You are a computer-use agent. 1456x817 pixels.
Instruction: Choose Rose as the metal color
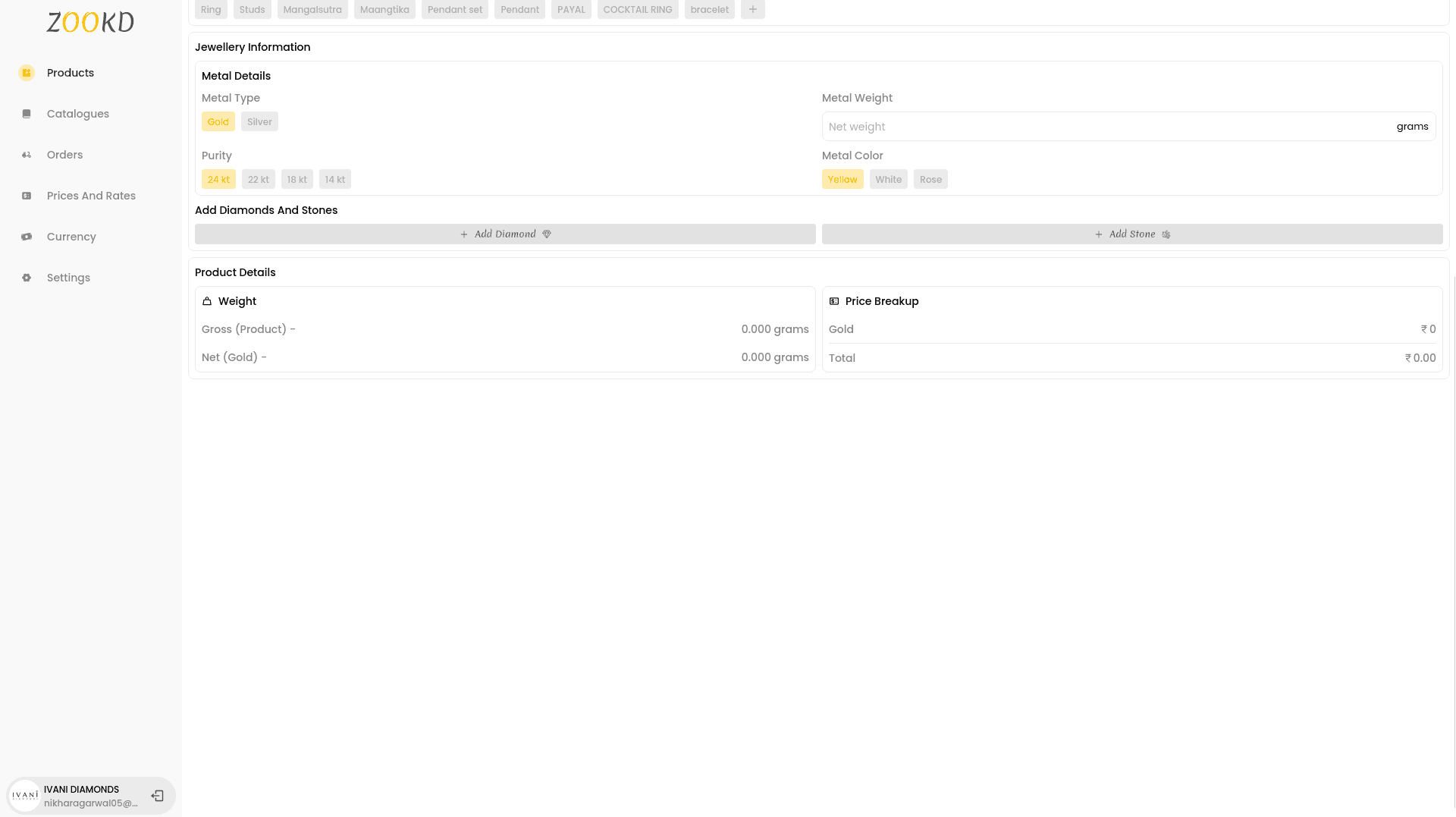930,179
